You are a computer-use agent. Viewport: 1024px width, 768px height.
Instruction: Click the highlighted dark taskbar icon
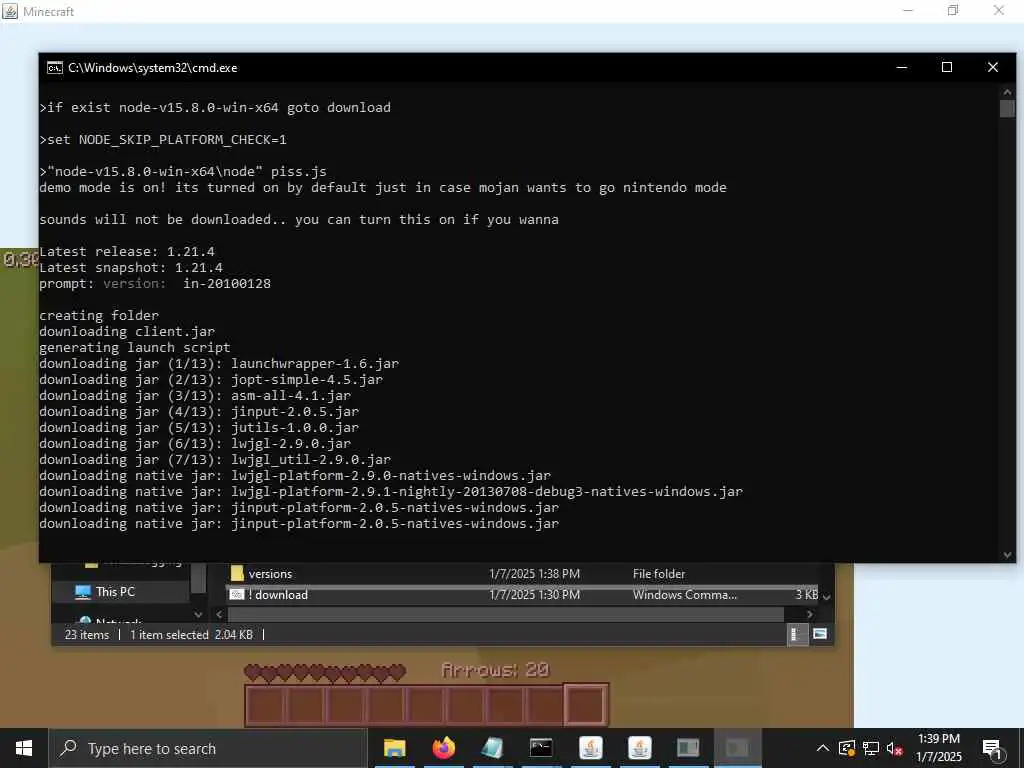[x=737, y=748]
